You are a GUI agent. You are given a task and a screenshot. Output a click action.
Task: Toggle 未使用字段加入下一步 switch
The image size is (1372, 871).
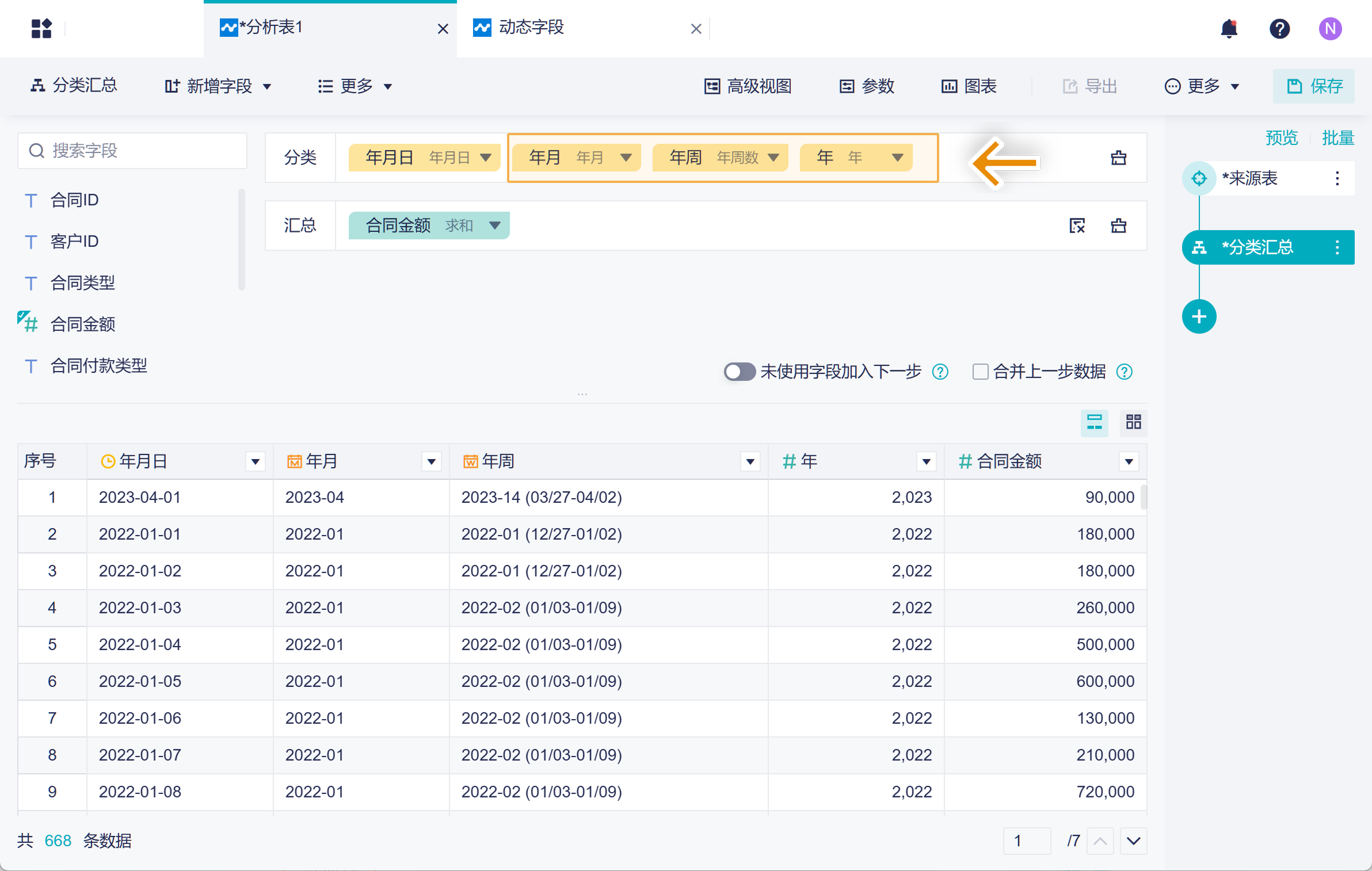pos(739,372)
